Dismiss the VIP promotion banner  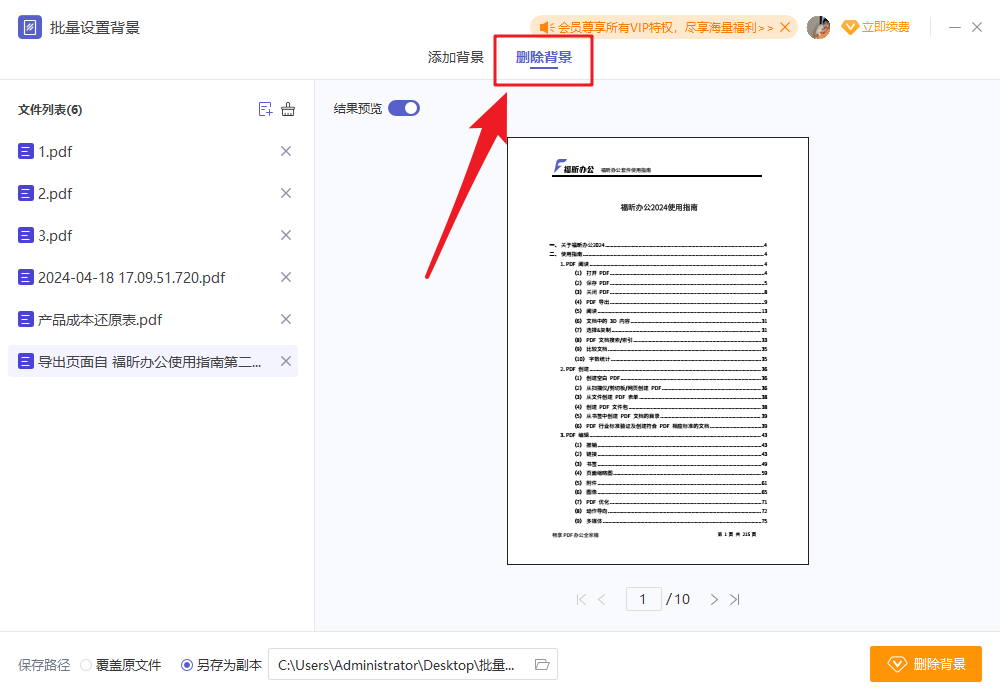785,27
